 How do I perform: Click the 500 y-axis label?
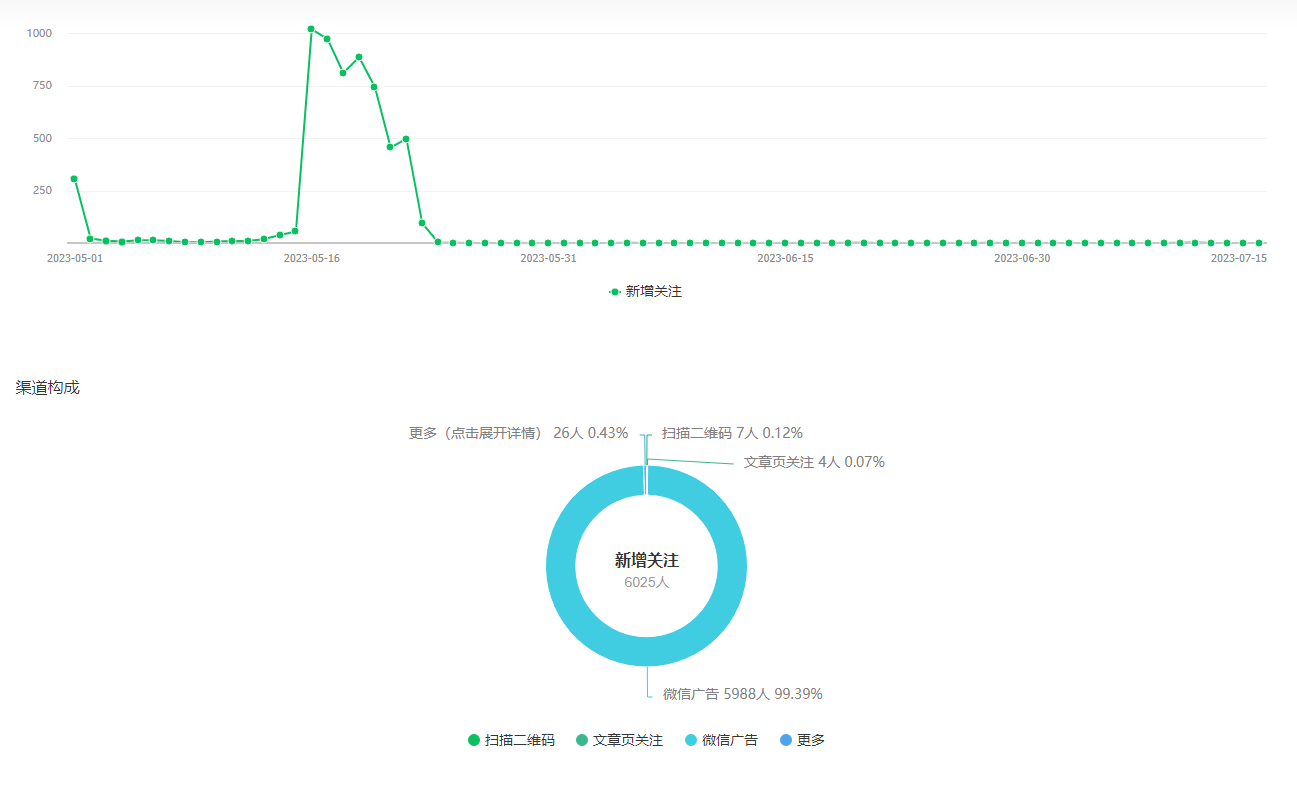click(43, 138)
